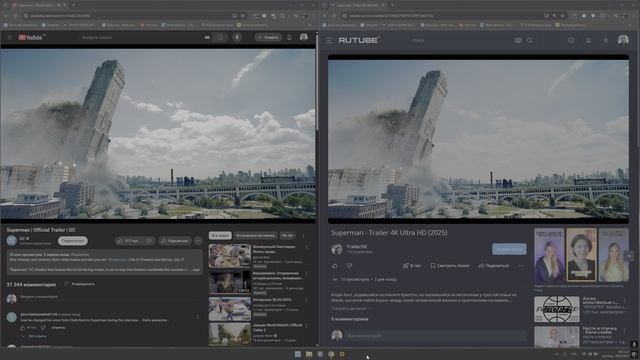Screen dimensions: 640x360
Task: Open YouTube notifications bell
Action: pyautogui.click(x=289, y=37)
